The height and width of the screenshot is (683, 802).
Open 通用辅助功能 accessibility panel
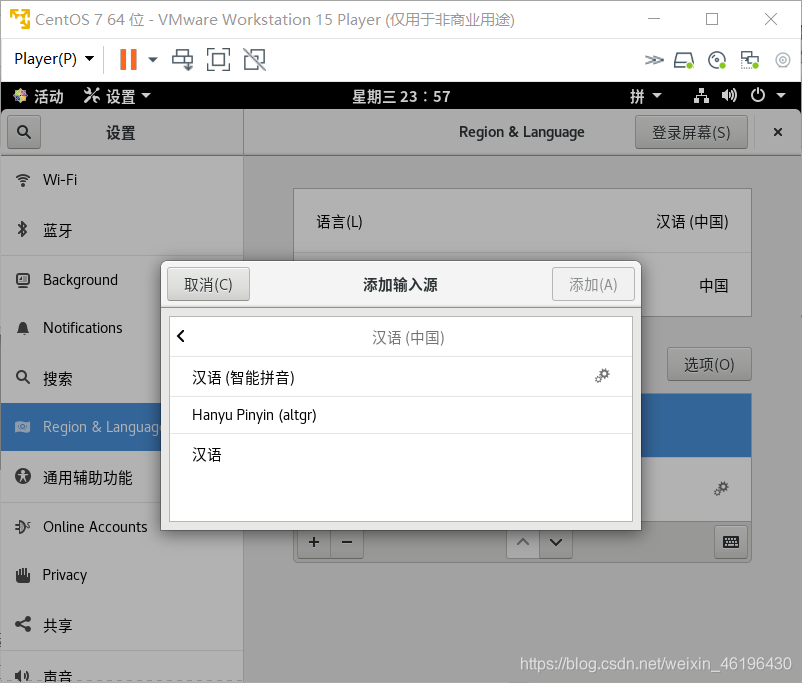[x=81, y=477]
